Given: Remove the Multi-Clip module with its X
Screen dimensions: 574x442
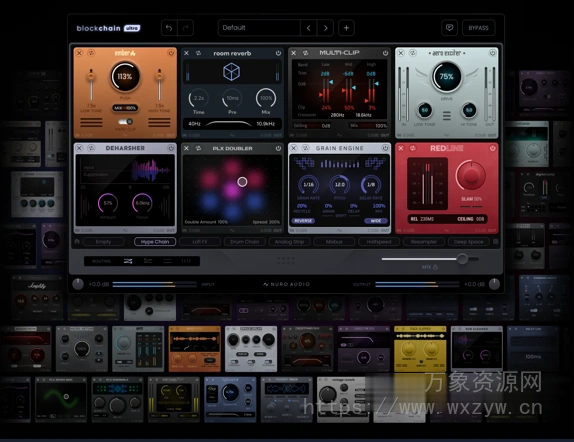Looking at the screenshot, I should tap(294, 53).
